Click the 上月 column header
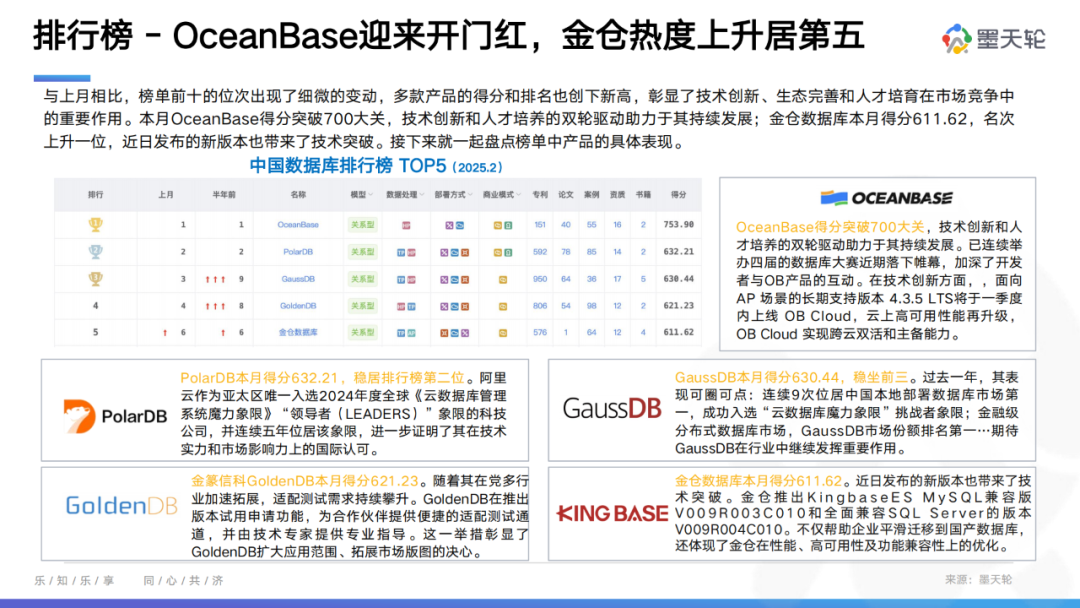Image resolution: width=1080 pixels, height=608 pixels. click(165, 195)
